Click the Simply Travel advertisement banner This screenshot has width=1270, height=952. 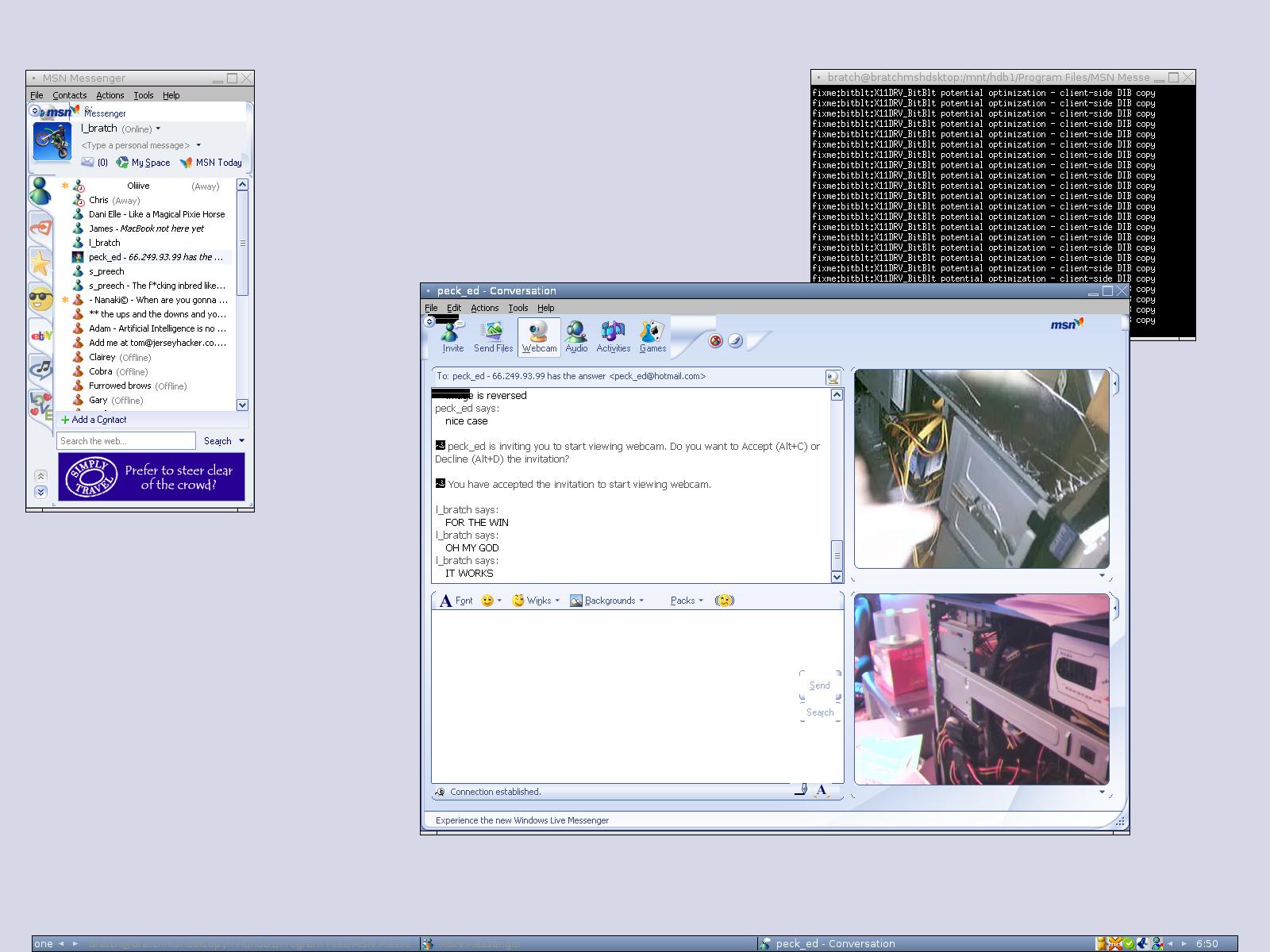click(x=152, y=477)
